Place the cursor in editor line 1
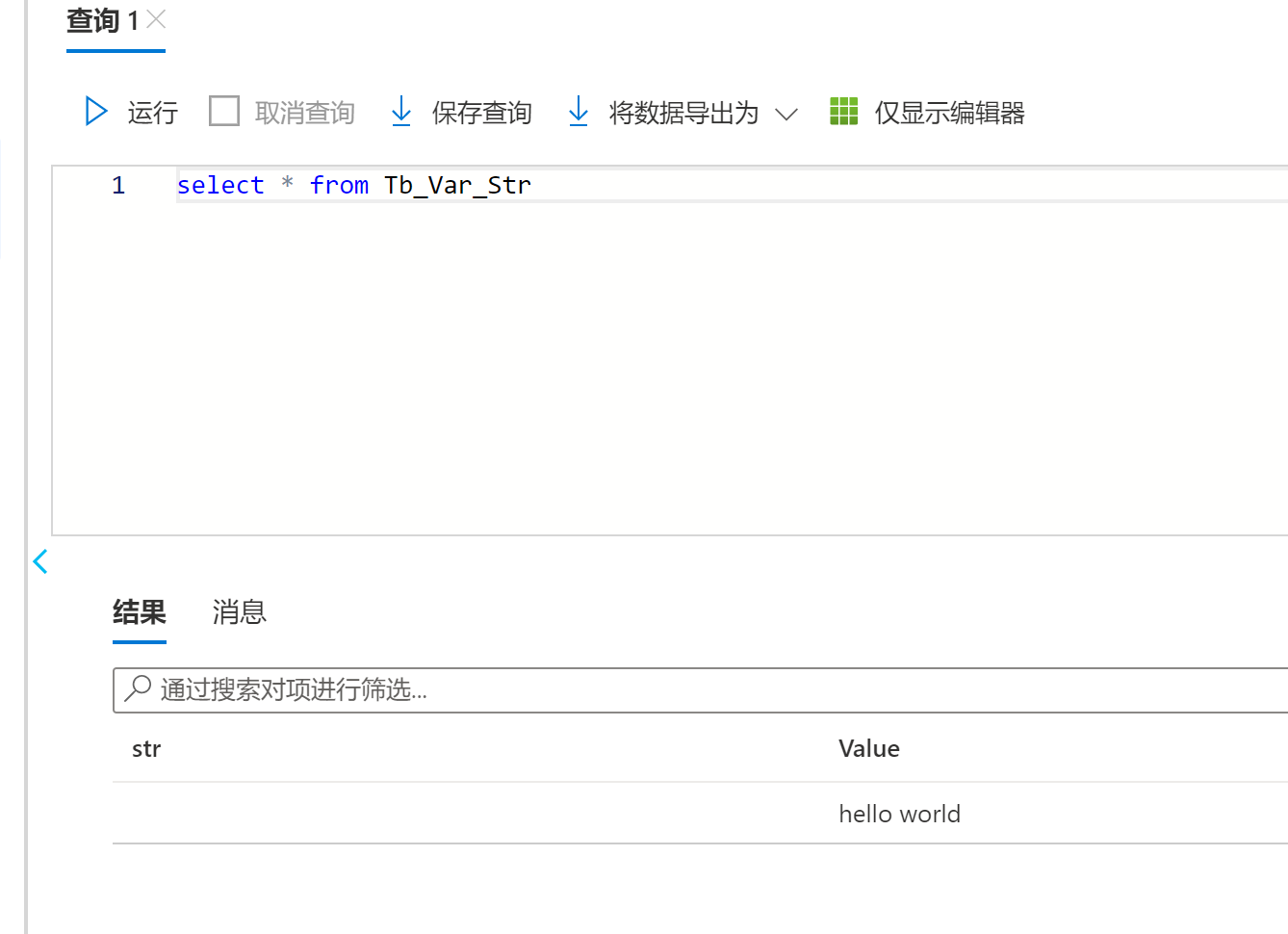This screenshot has width=1288, height=934. click(732, 185)
